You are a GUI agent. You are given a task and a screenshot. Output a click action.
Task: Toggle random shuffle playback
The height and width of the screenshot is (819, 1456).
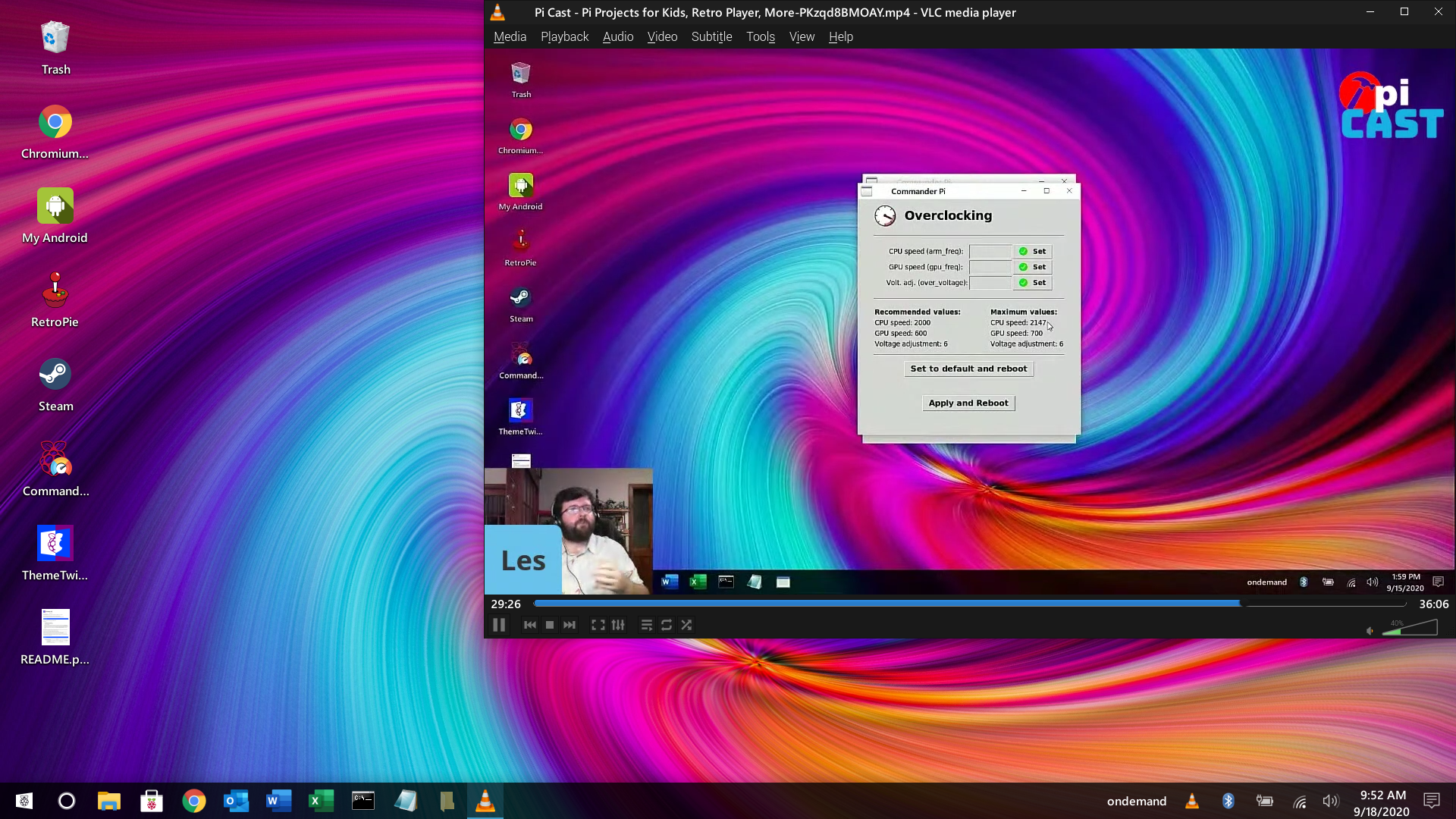pyautogui.click(x=686, y=625)
